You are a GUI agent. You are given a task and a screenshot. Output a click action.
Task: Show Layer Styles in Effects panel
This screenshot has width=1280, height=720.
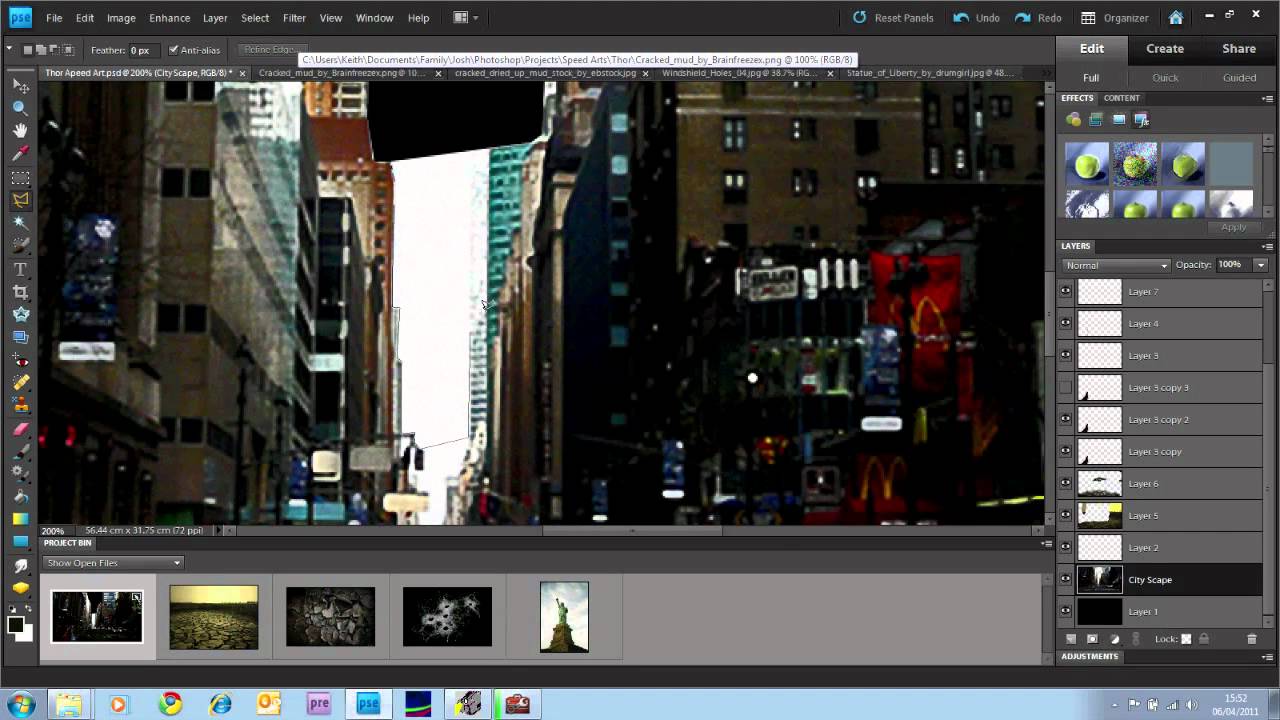[1096, 119]
